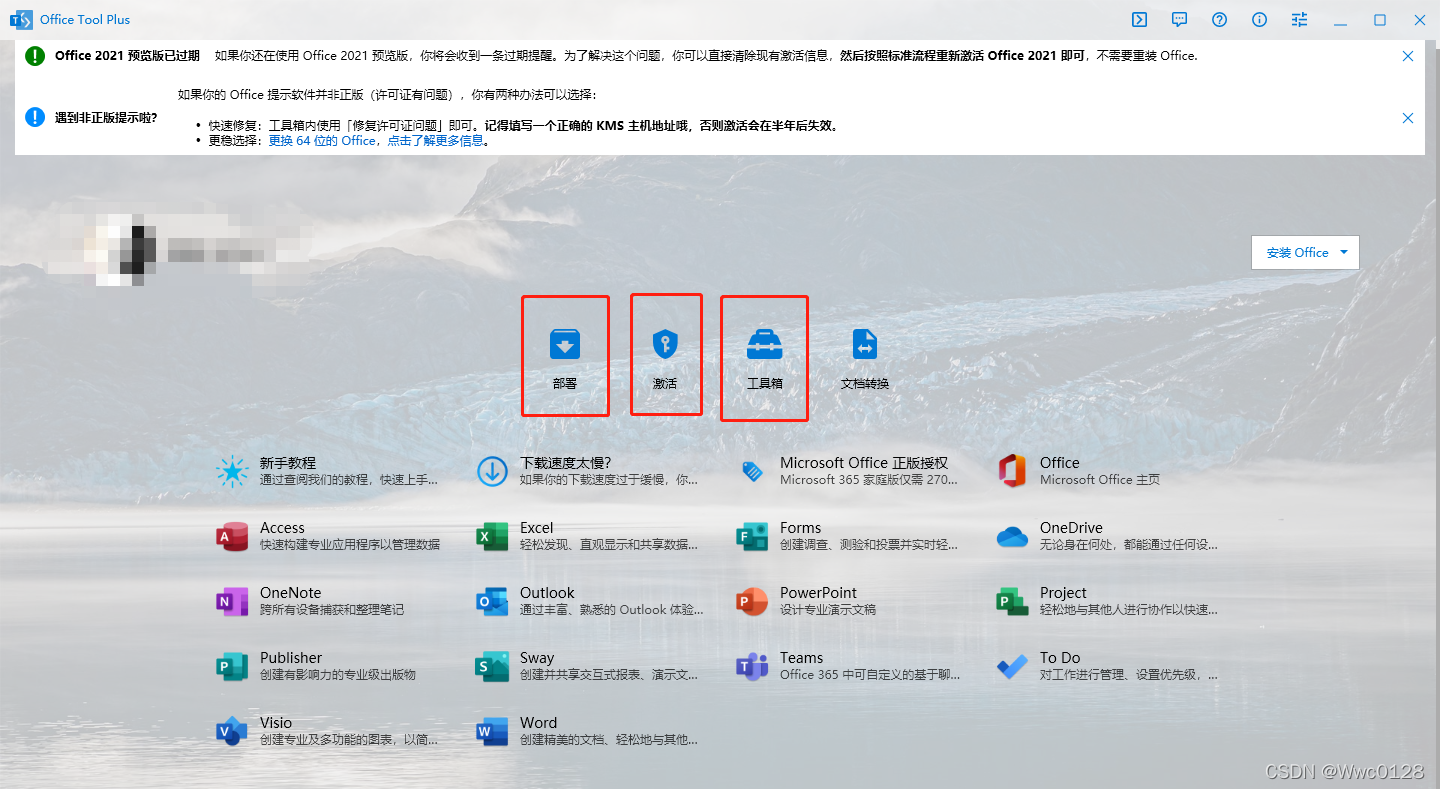The image size is (1440, 789).
Task: Open the 激活 (Activate) shield icon
Action: pos(665,345)
